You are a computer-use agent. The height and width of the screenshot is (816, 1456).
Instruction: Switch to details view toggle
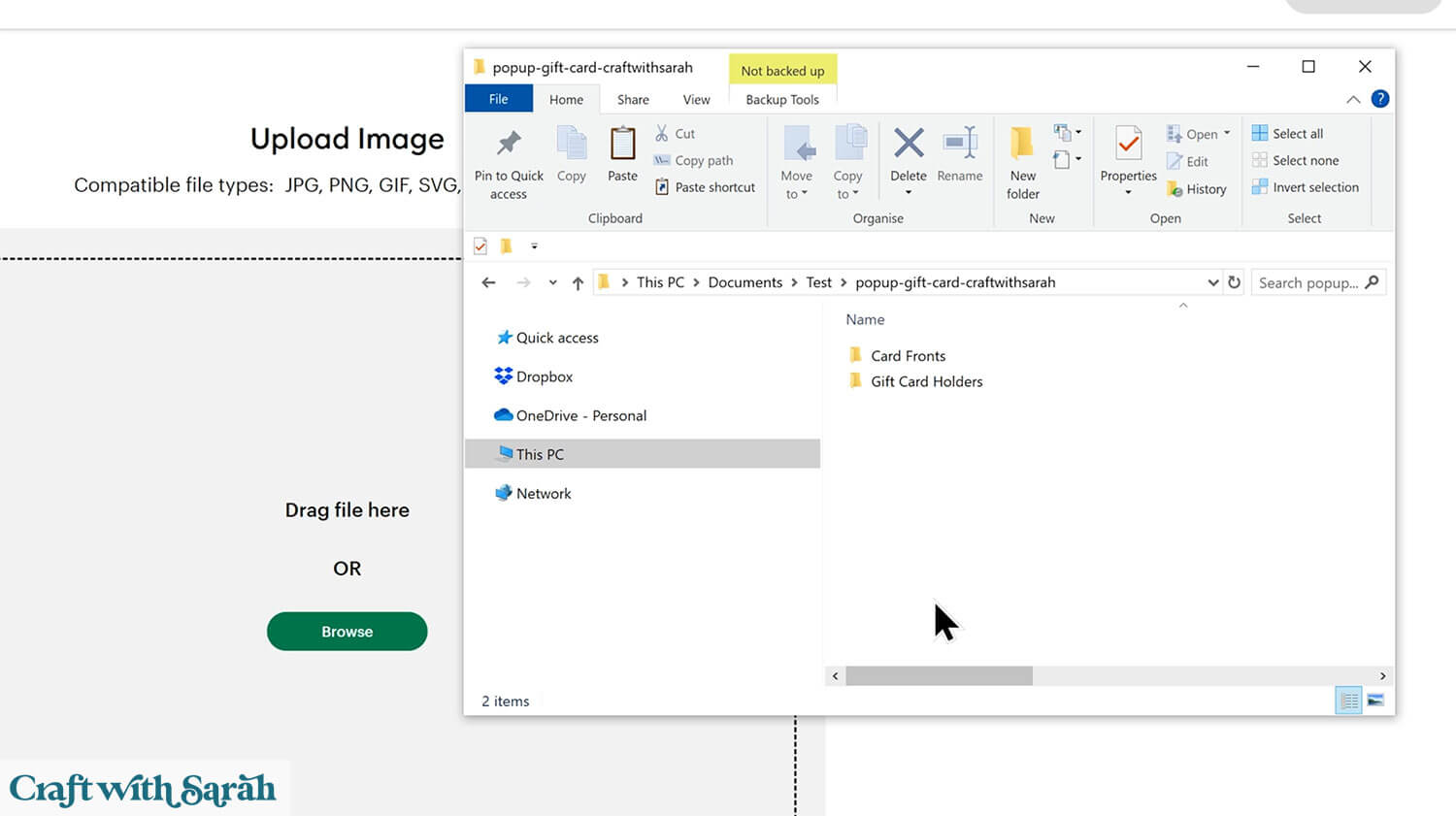point(1348,701)
